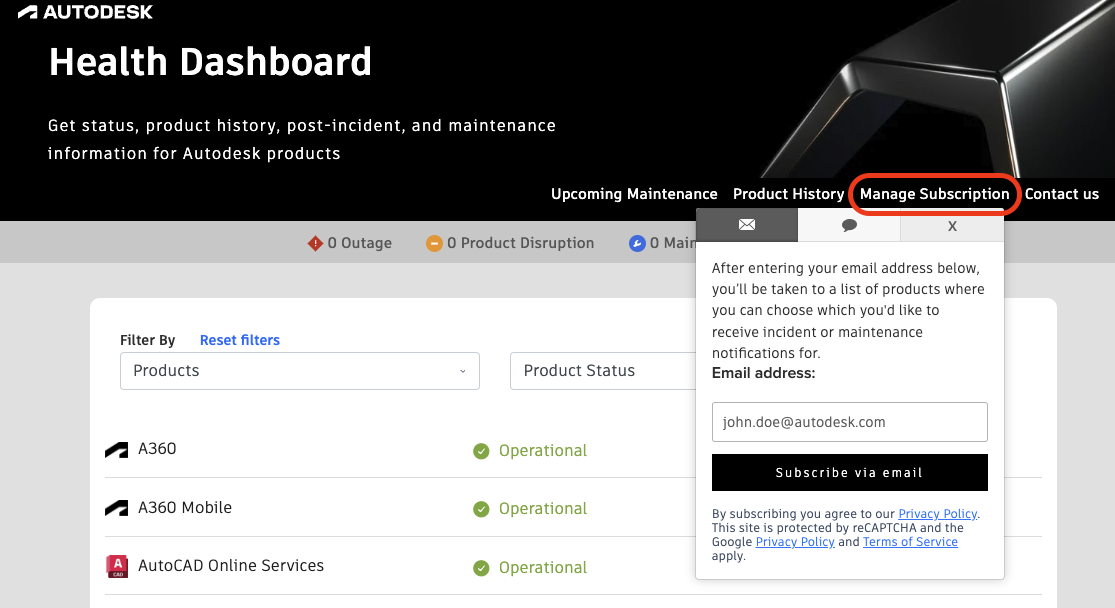
Task: Expand the Products filter dropdown
Action: pyautogui.click(x=300, y=371)
